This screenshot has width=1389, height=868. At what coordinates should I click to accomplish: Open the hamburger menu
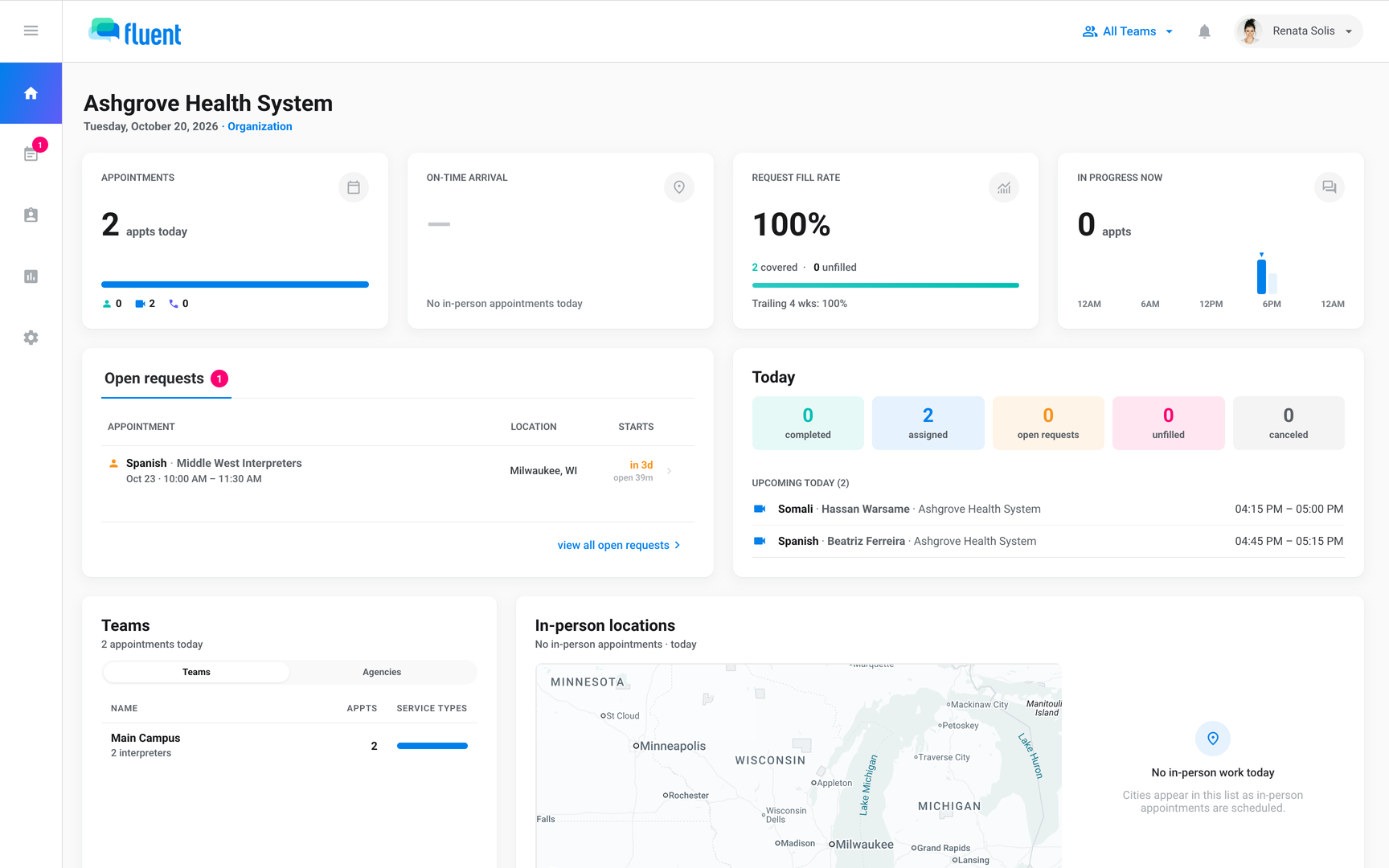click(x=31, y=31)
